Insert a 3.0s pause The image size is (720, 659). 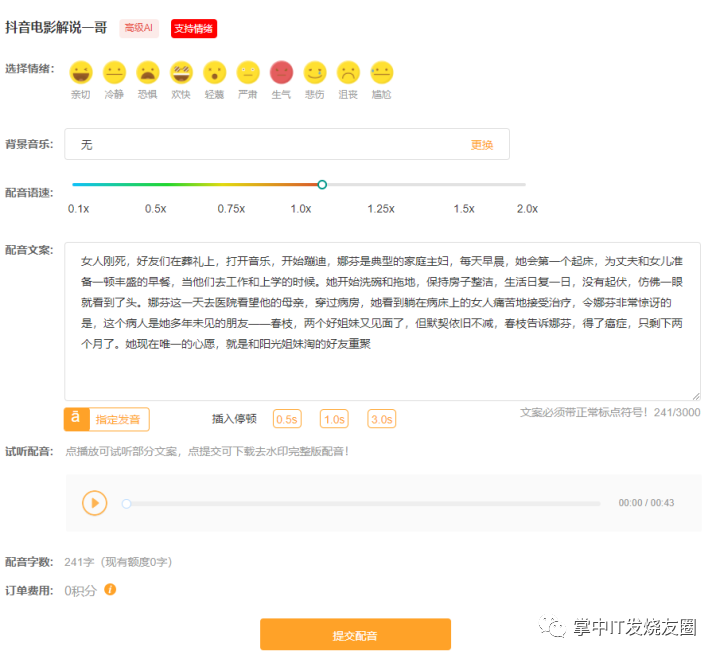point(382,419)
